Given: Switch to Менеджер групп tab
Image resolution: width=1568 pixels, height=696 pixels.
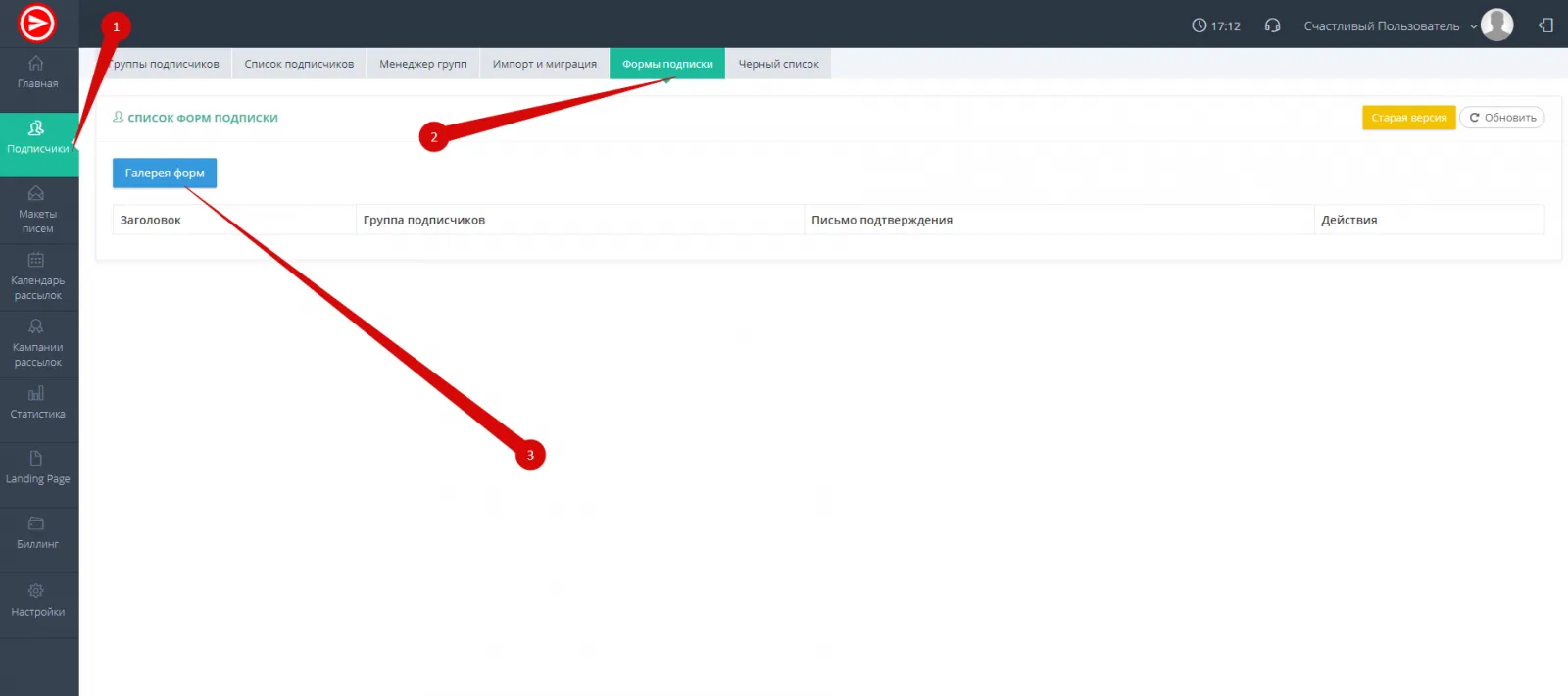Looking at the screenshot, I should [x=422, y=64].
